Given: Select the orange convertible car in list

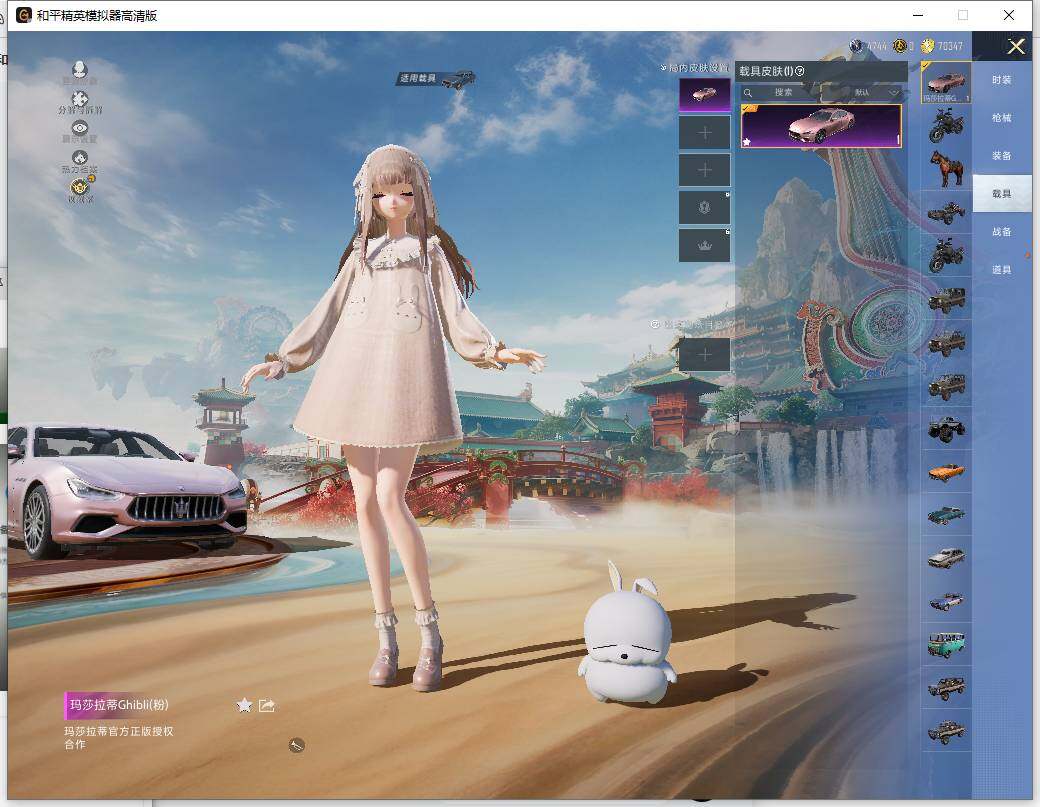Looking at the screenshot, I should [945, 471].
